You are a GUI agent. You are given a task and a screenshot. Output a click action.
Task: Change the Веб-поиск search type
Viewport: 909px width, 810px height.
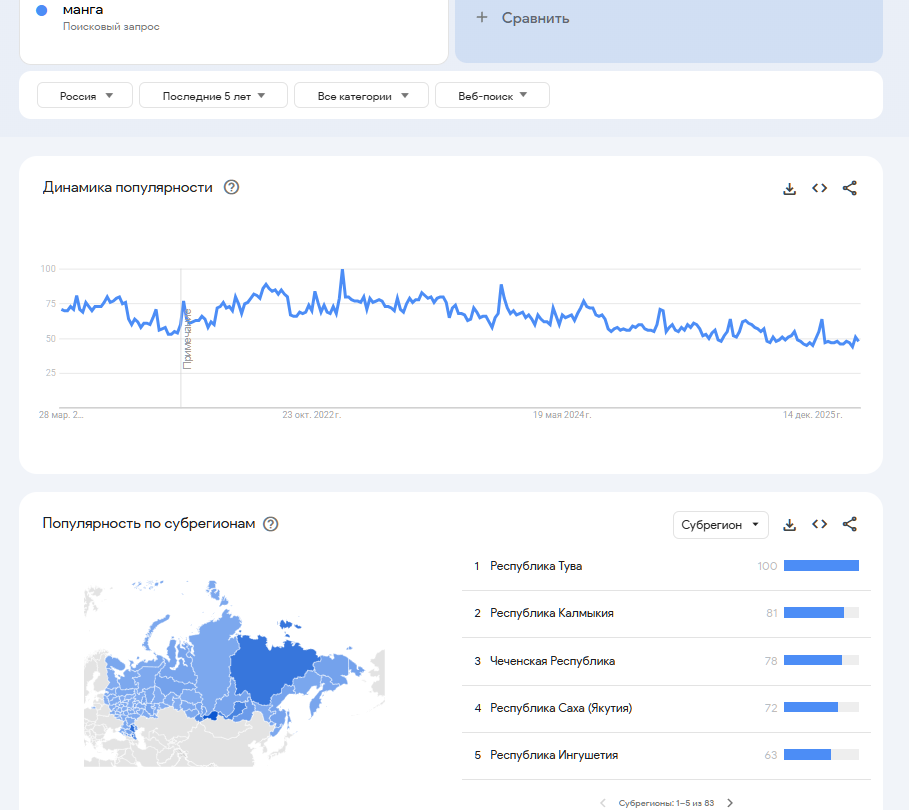pyautogui.click(x=492, y=96)
